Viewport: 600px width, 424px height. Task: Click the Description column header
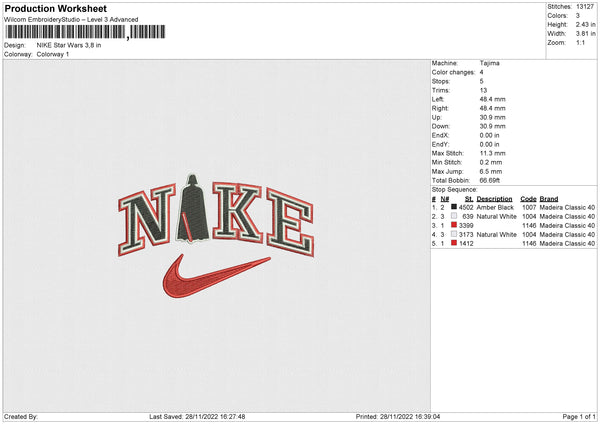click(494, 199)
